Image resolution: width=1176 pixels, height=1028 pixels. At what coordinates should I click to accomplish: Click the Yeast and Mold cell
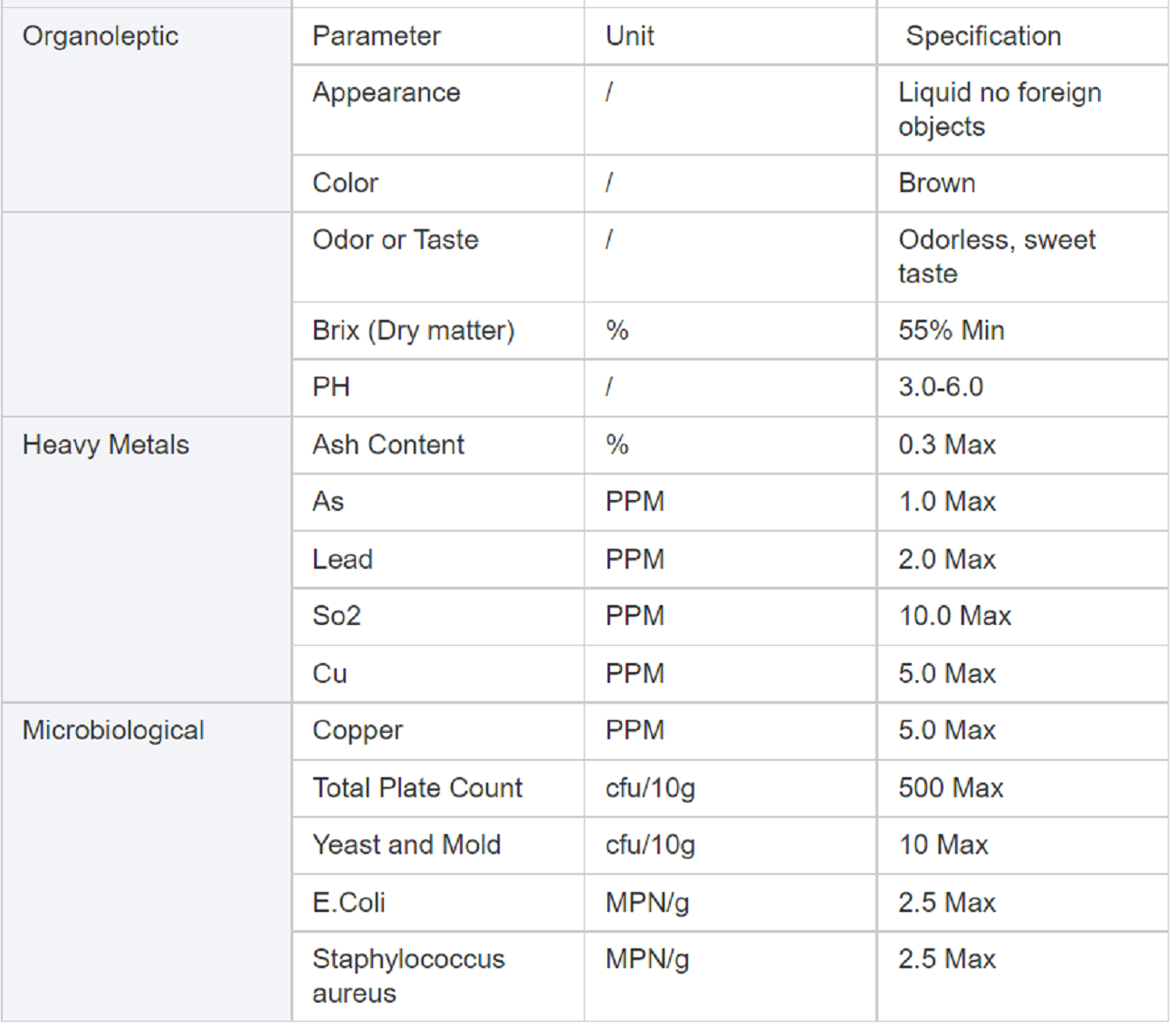pyautogui.click(x=438, y=845)
